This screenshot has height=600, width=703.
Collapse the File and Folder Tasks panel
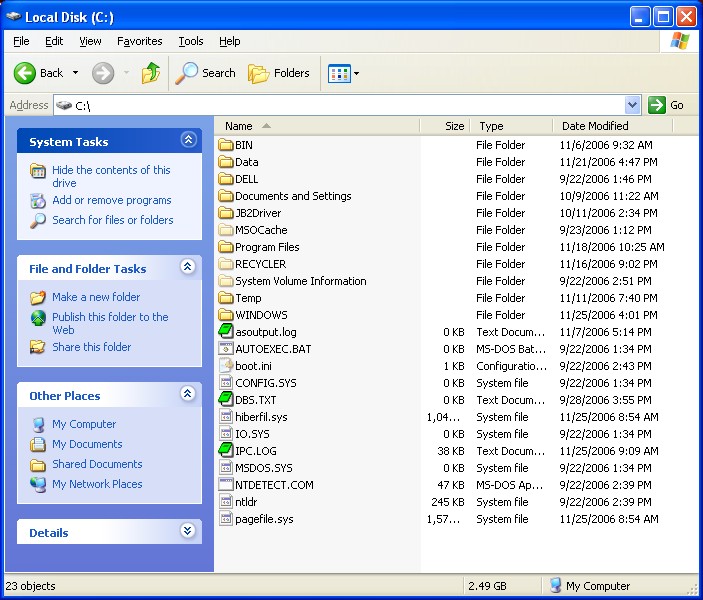coord(188,267)
